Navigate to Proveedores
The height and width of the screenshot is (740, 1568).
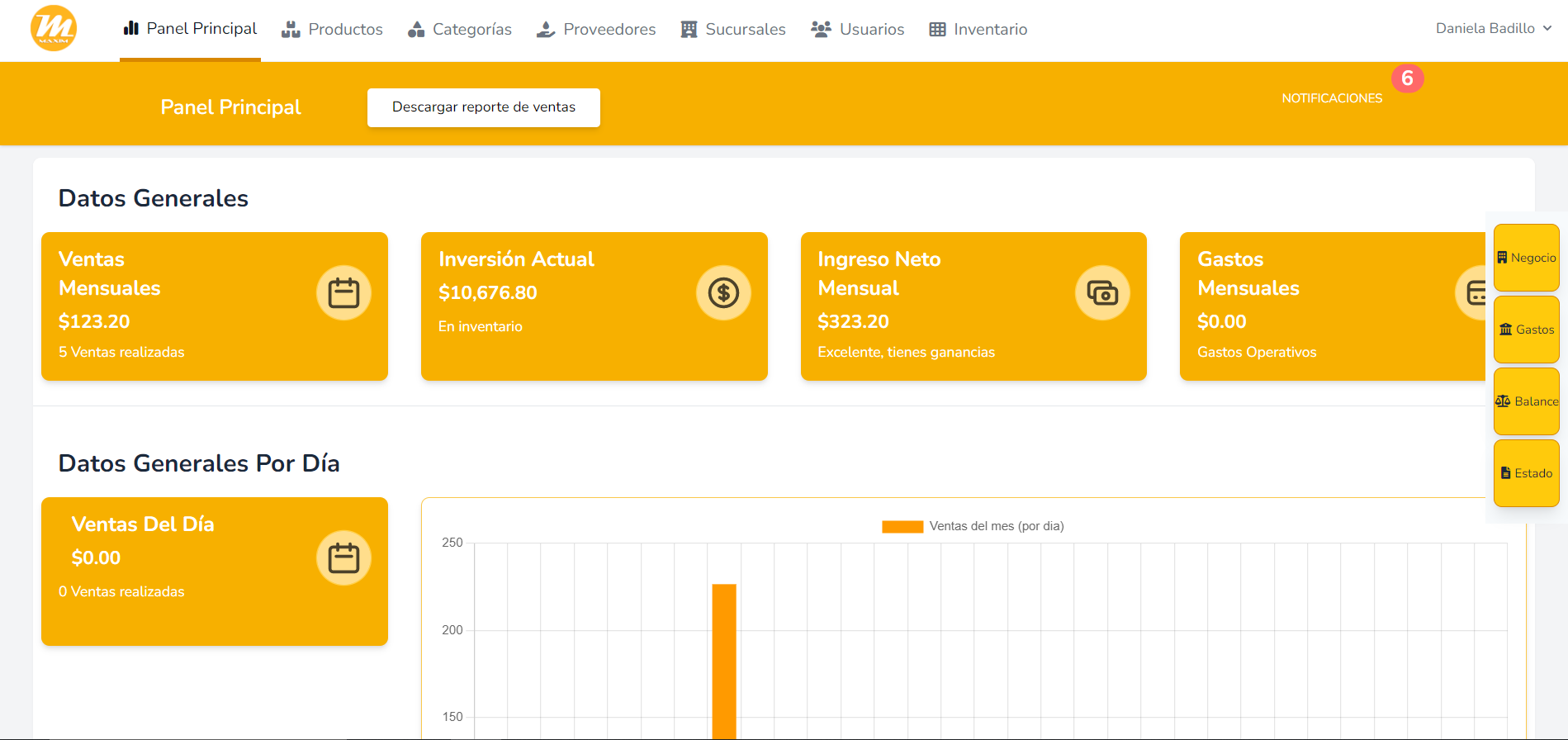596,30
